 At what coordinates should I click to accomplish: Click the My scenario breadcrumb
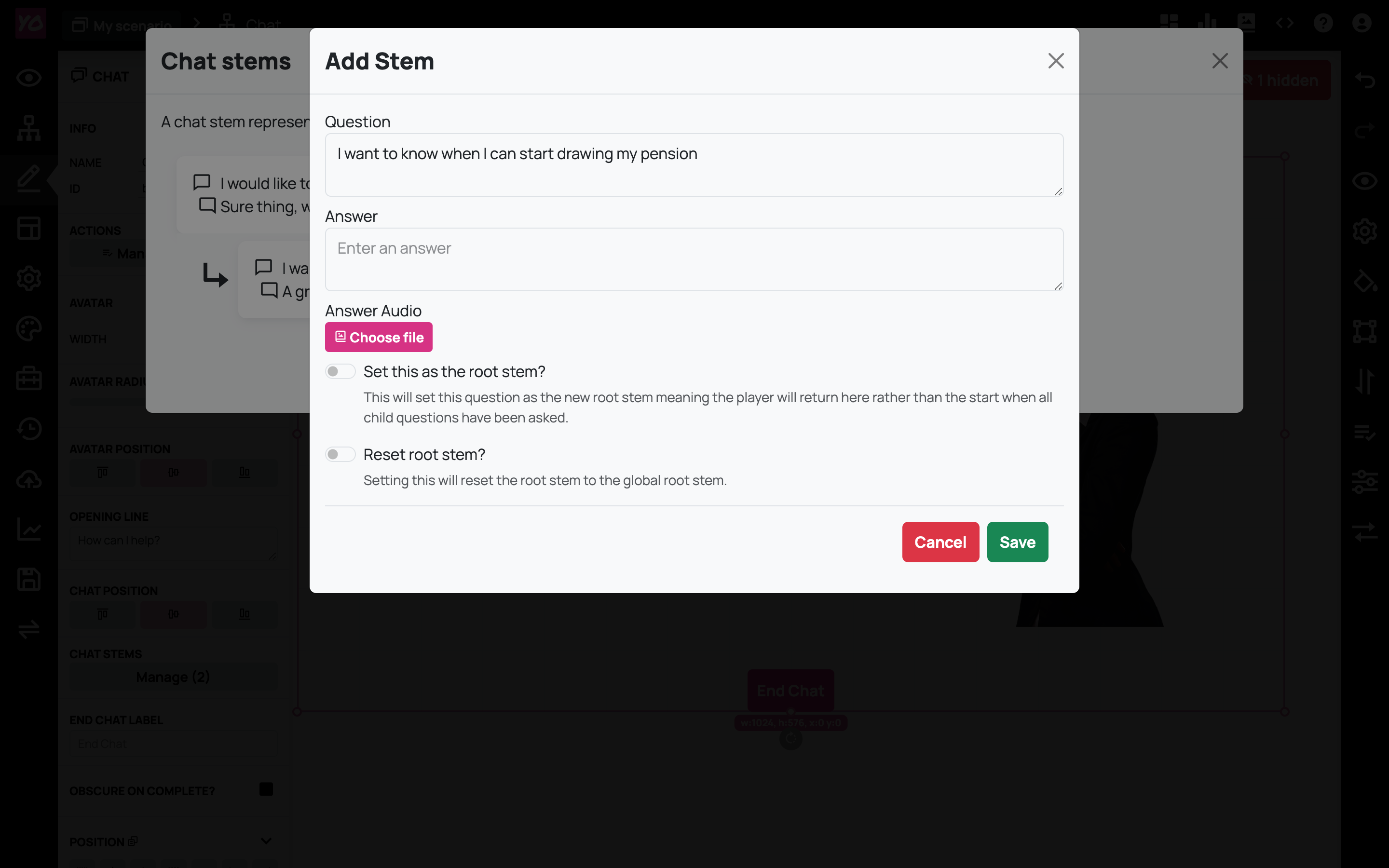tap(122, 25)
